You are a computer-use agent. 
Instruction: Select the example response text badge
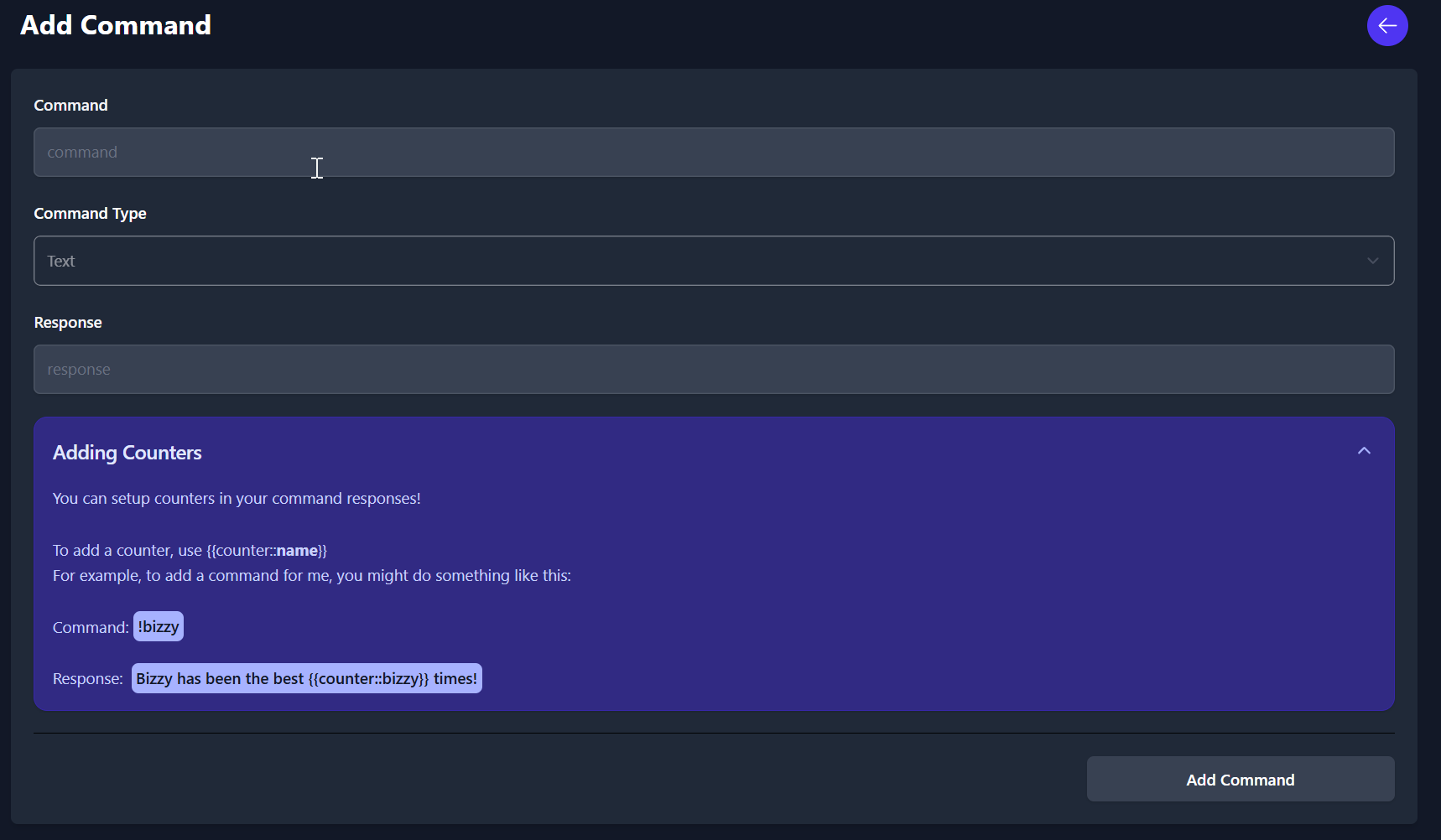click(x=306, y=678)
